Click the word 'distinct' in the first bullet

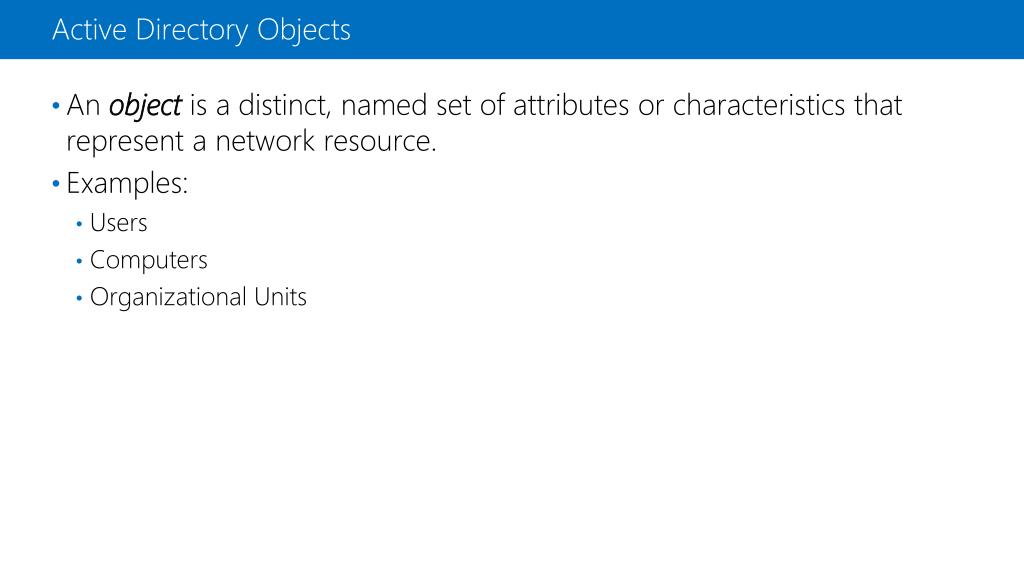(281, 105)
